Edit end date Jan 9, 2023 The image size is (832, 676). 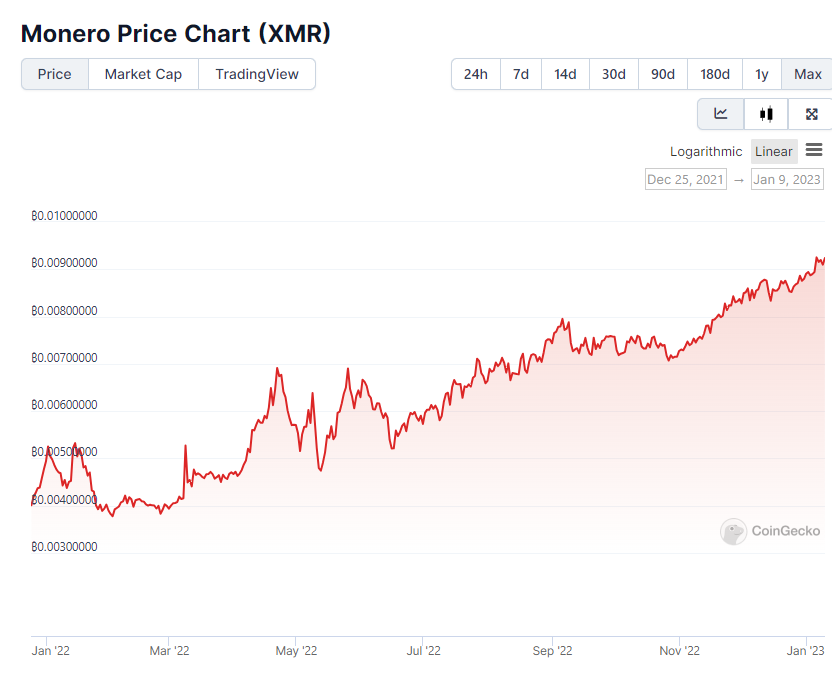click(787, 180)
